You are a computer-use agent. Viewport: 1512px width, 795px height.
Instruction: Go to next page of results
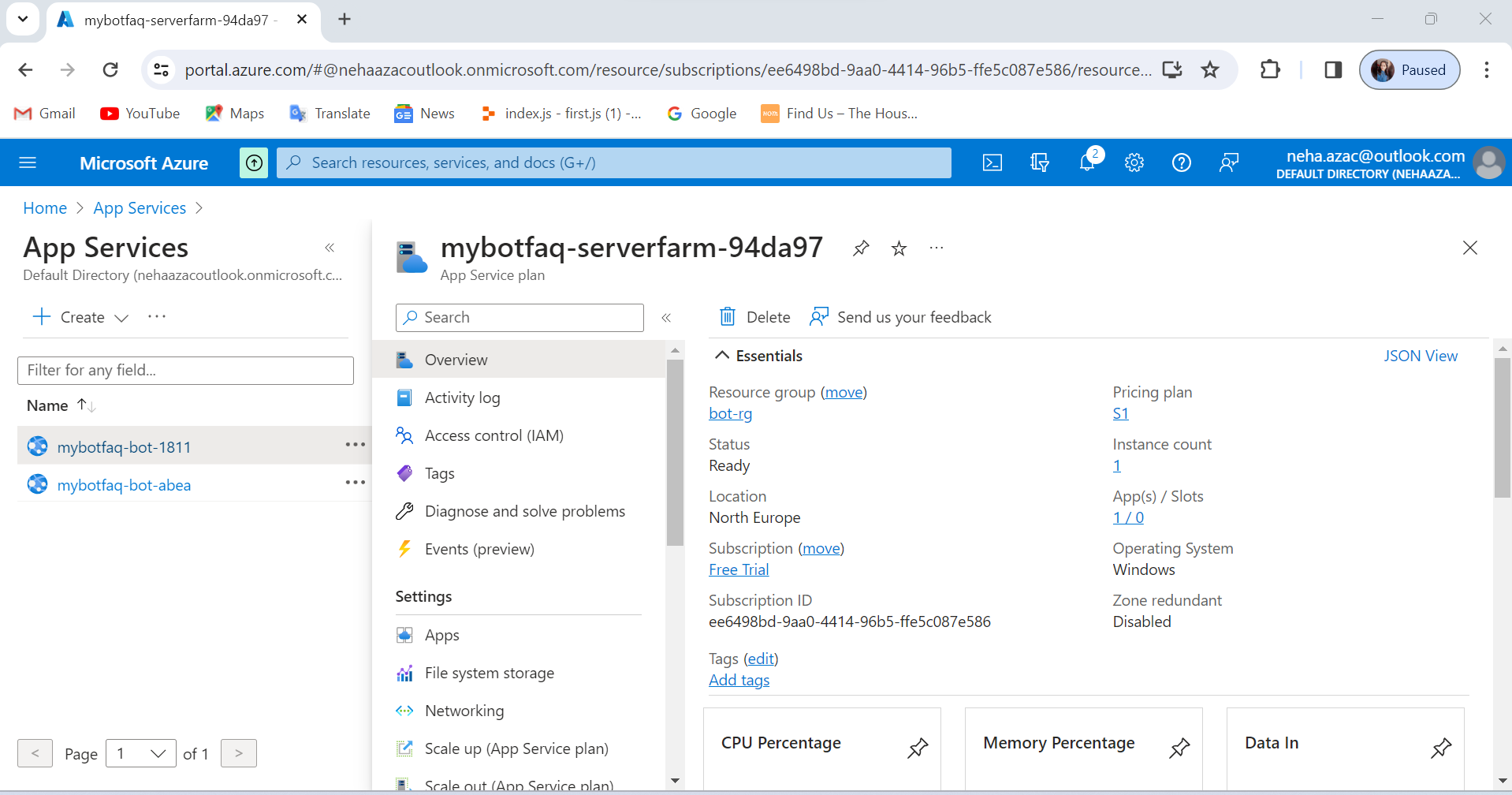coord(239,753)
